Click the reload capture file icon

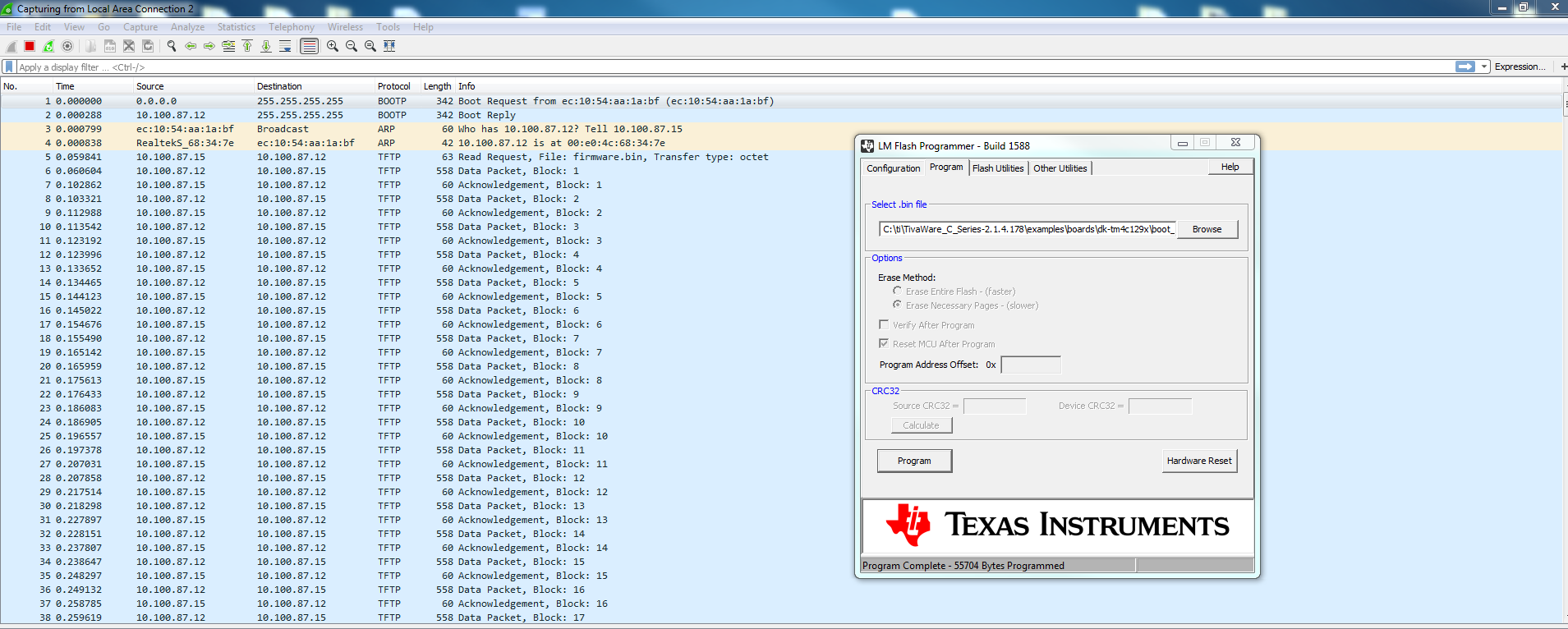tap(148, 46)
